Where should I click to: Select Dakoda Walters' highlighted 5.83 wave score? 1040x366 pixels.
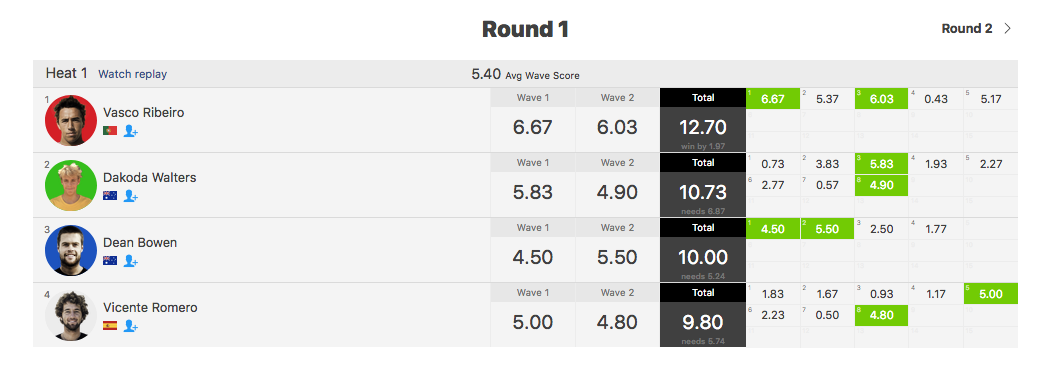tap(881, 164)
